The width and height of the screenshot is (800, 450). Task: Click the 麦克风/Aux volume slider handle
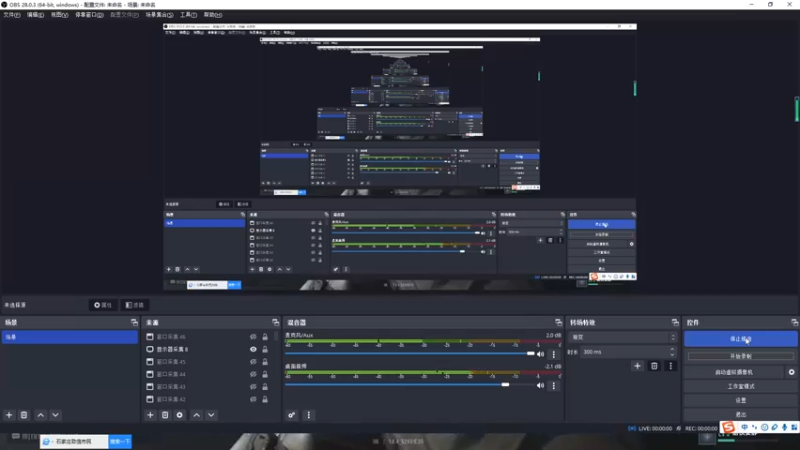click(531, 354)
